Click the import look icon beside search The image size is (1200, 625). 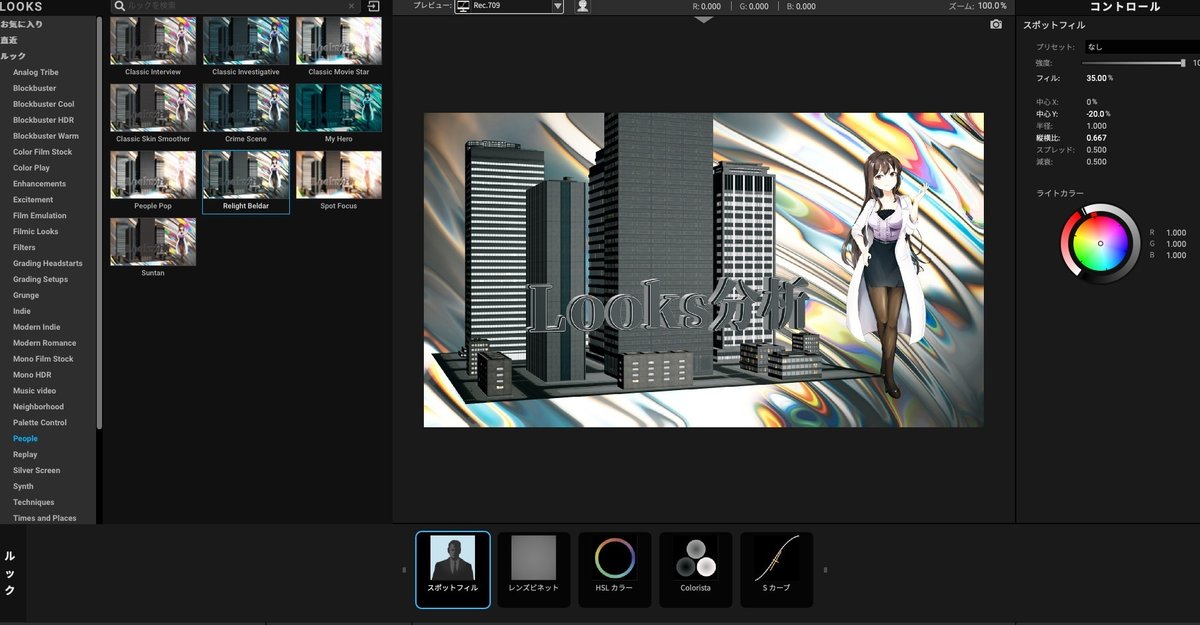point(373,6)
